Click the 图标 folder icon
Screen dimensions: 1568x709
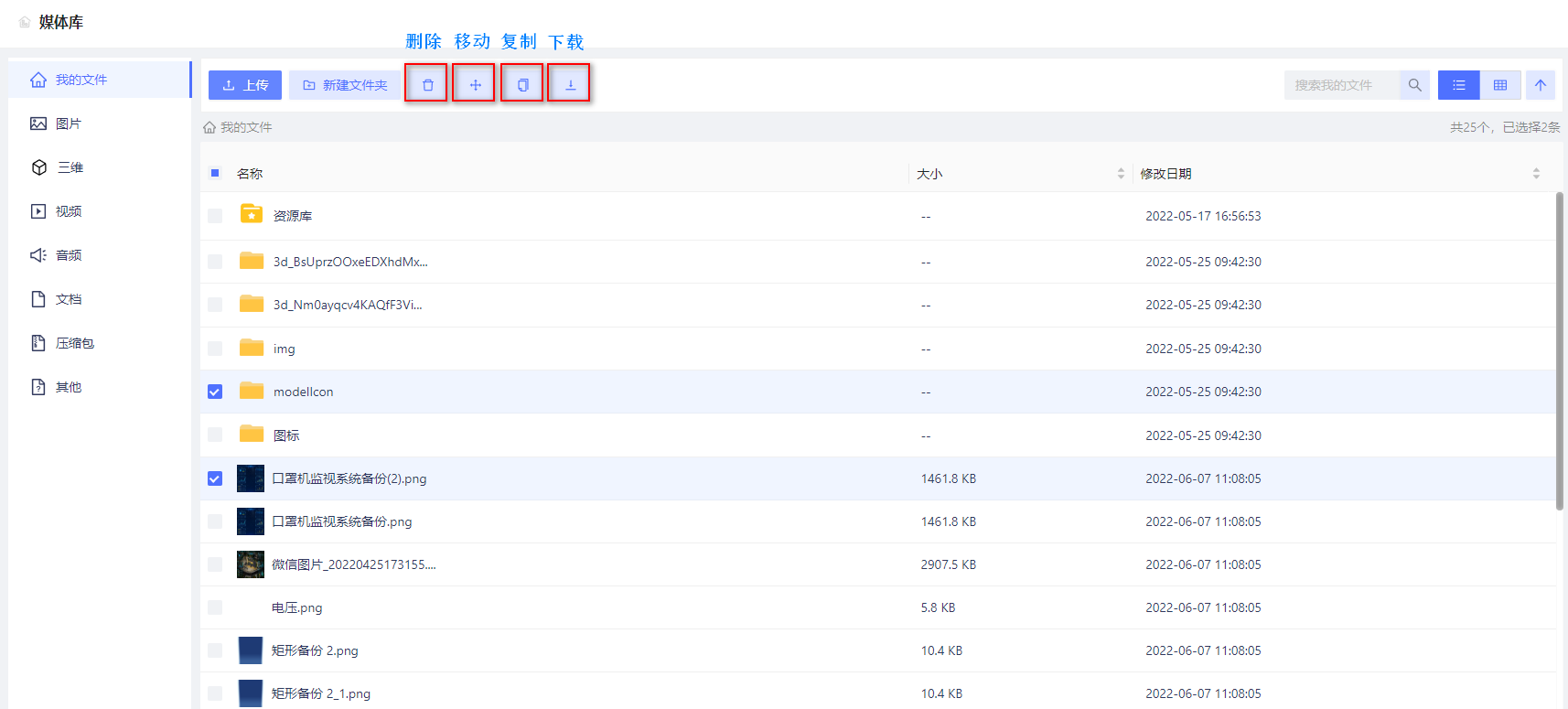pyautogui.click(x=252, y=435)
